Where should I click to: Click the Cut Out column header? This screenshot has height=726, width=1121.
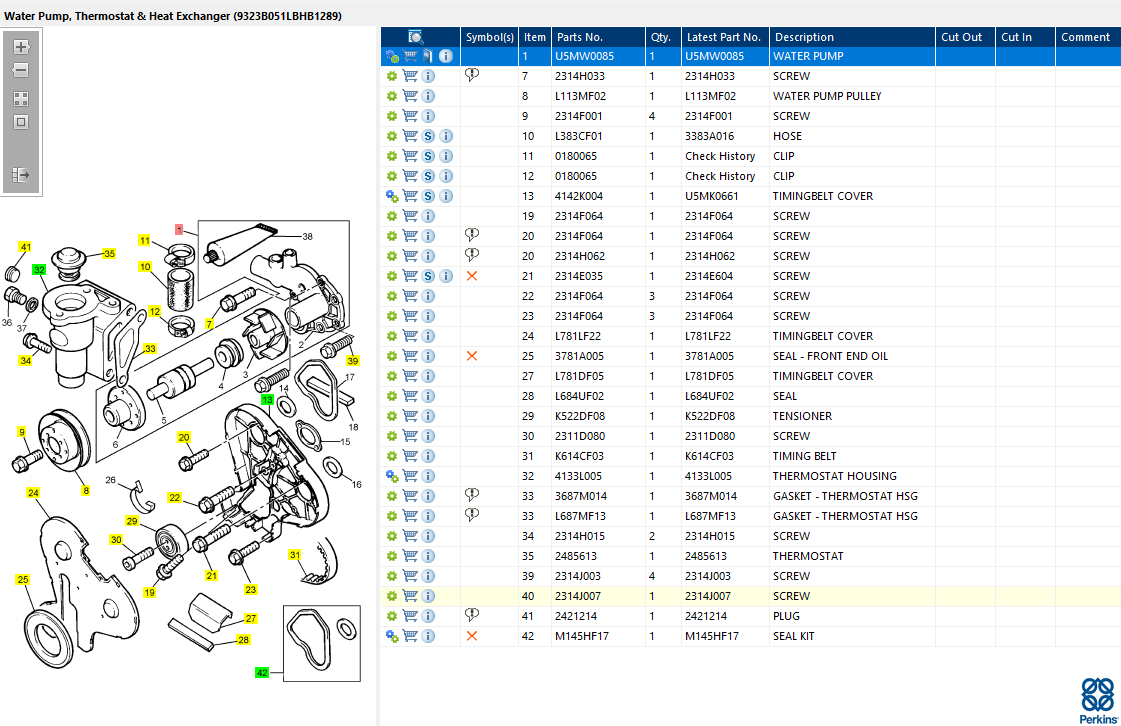pos(965,37)
